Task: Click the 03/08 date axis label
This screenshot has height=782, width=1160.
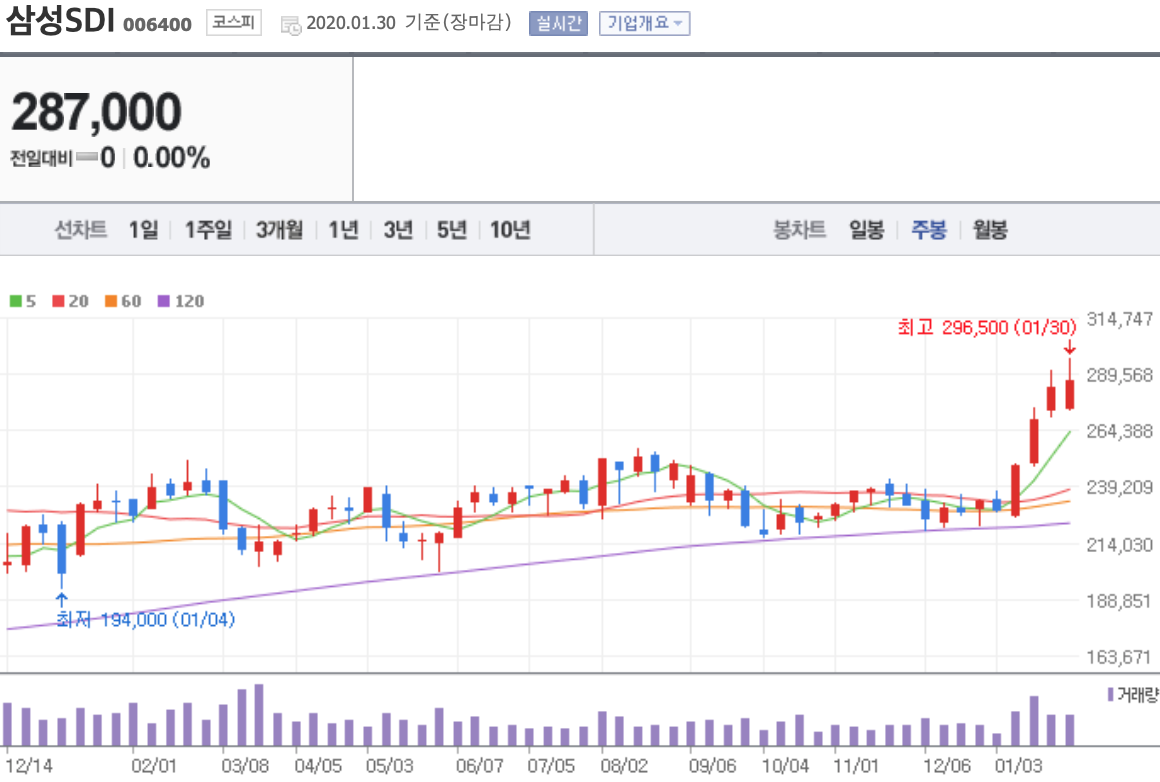Action: 245,766
